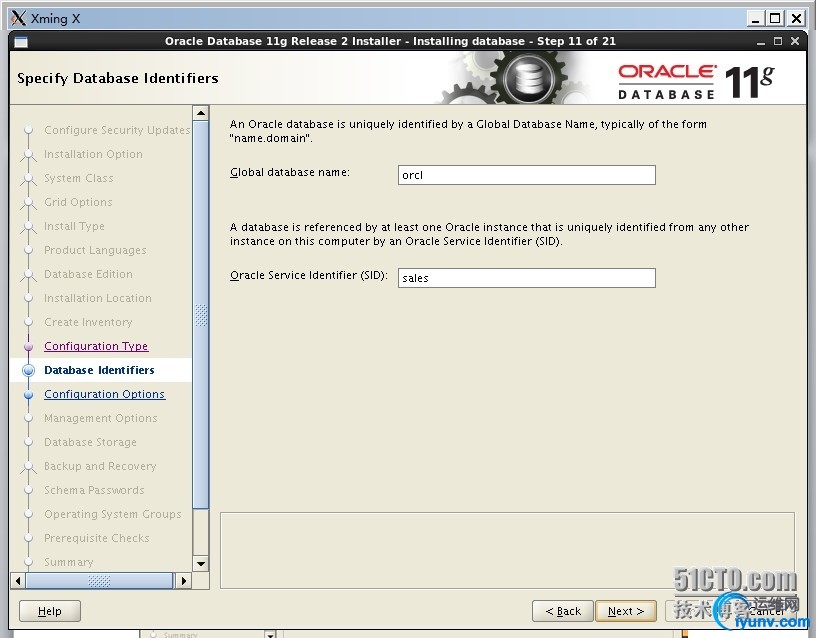Viewport: 816px width, 638px height.
Task: Click sidebar vertical scrollbar down arrow
Action: (x=201, y=563)
